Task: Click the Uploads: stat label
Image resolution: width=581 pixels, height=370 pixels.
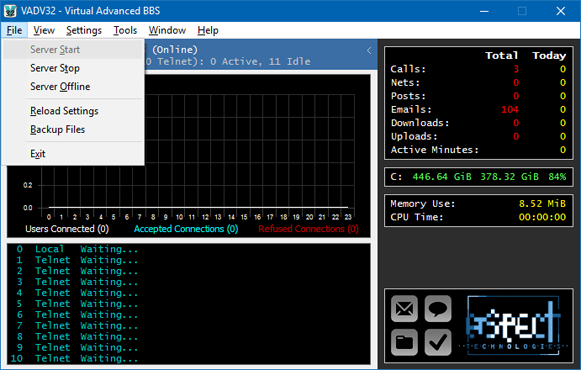Action: point(414,136)
